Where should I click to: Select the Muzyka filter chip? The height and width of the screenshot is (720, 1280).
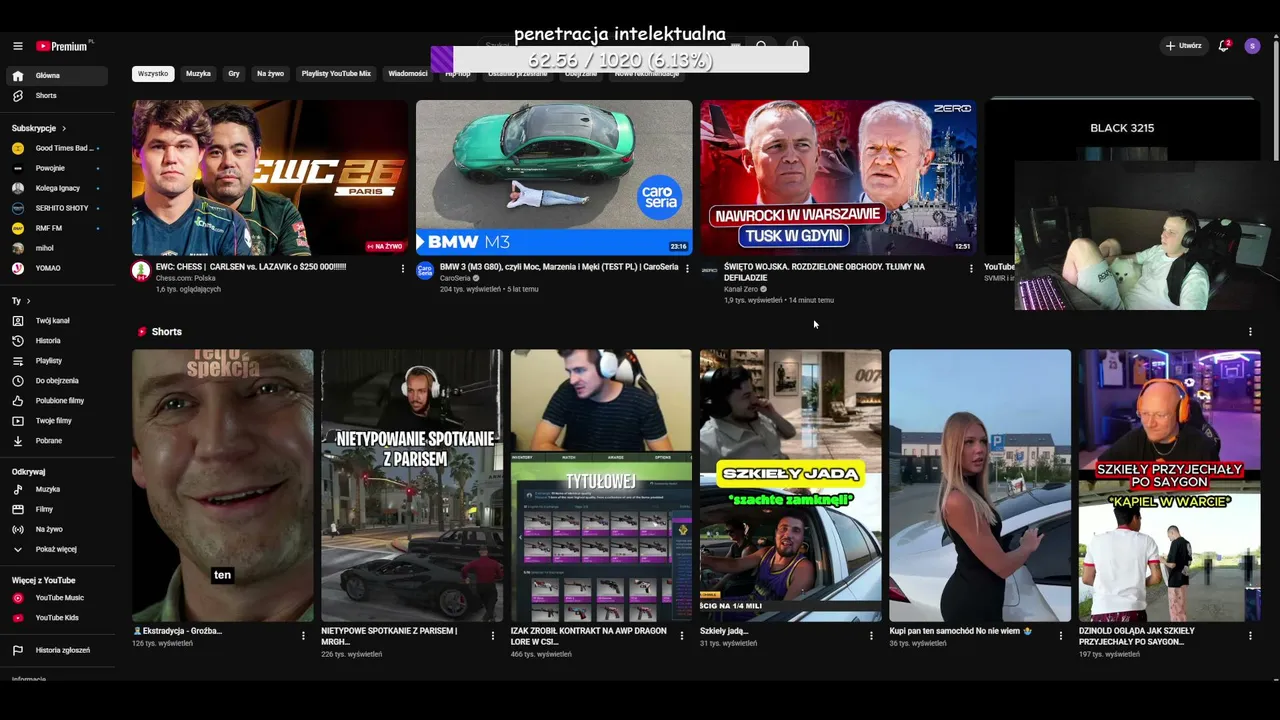pyautogui.click(x=198, y=74)
